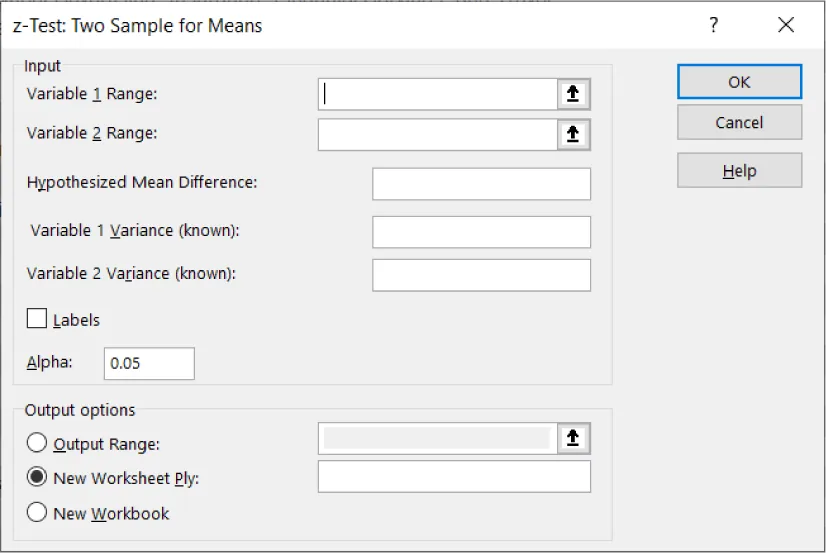Screen dimensions: 826x553
Task: Click the Variable 2 Variance (known) field
Action: pos(481,274)
